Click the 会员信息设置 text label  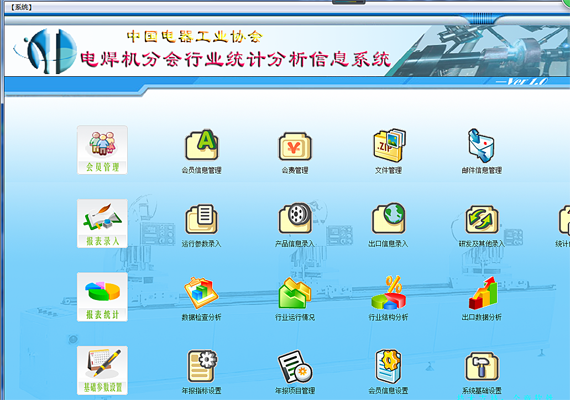(x=388, y=391)
